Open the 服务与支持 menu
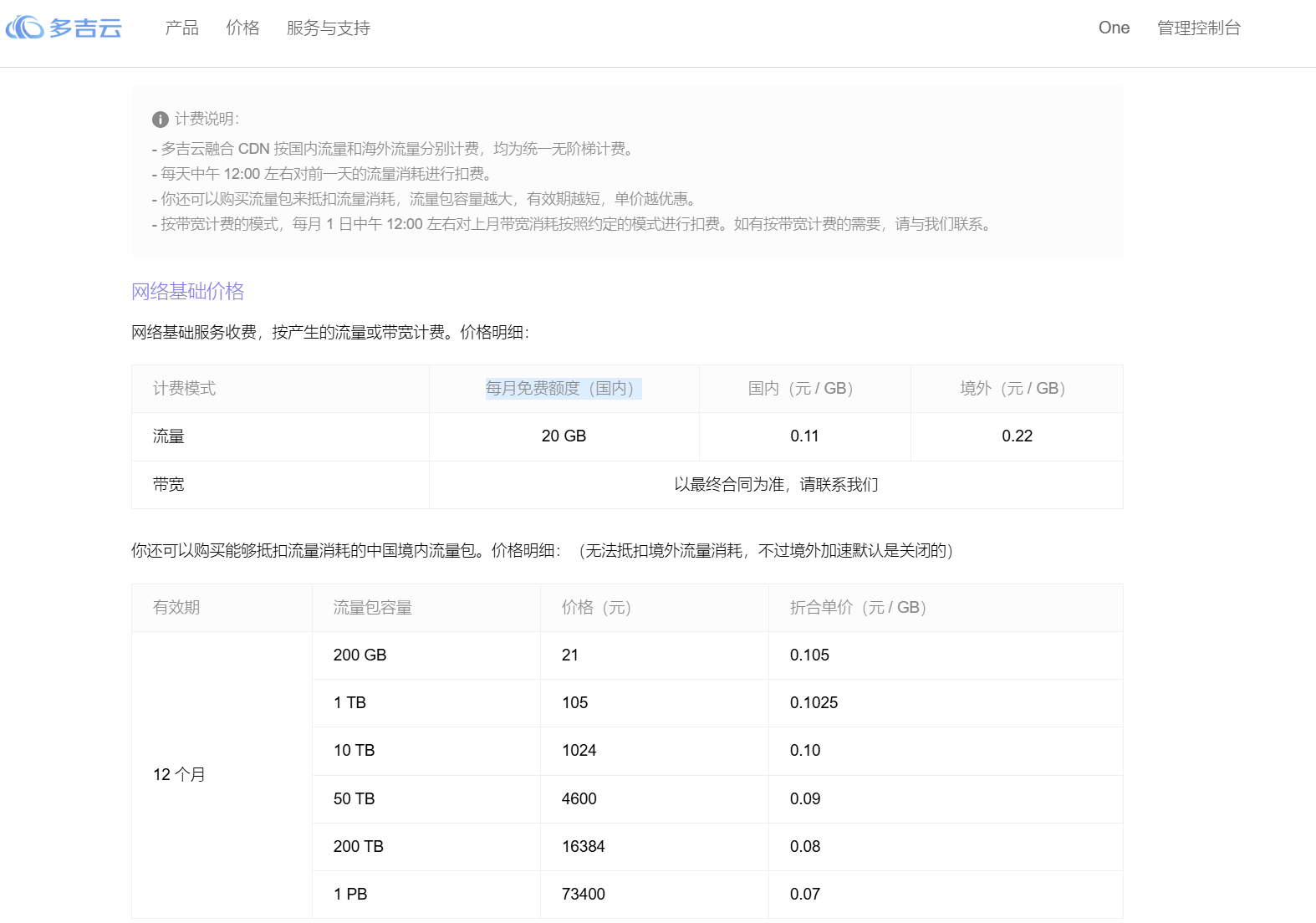This screenshot has width=1316, height=923. point(328,28)
